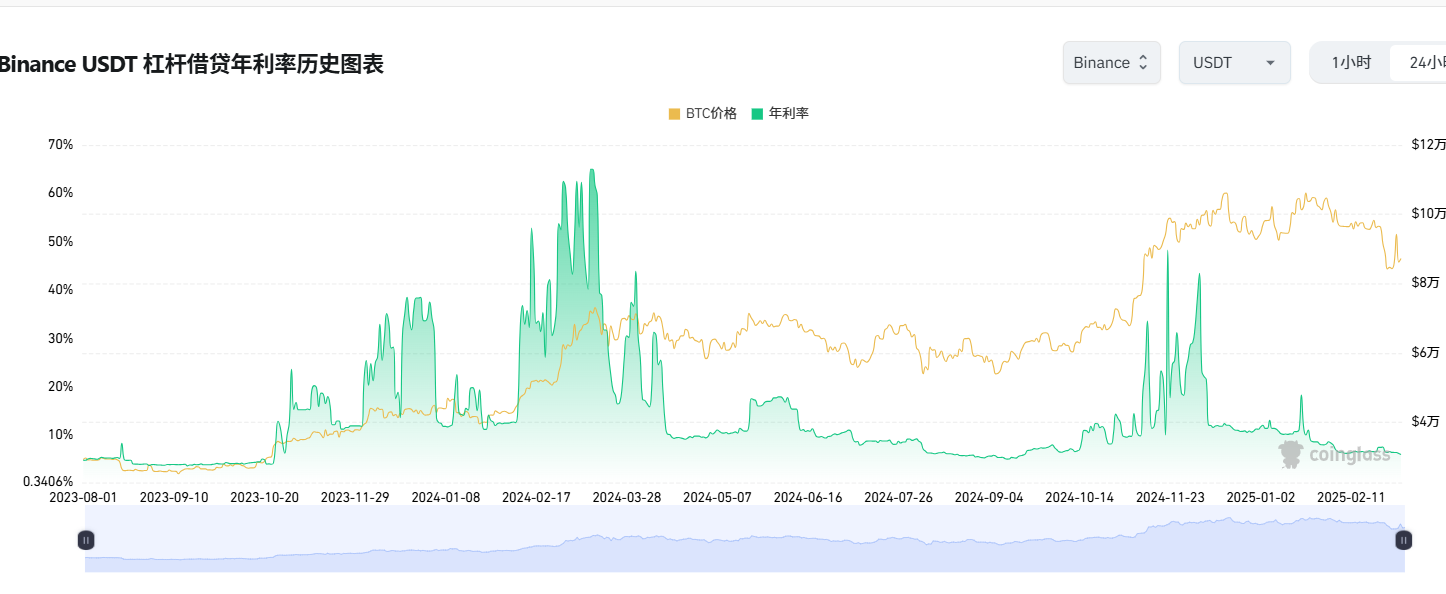The height and width of the screenshot is (594, 1446).
Task: Open the Binance exchange dropdown
Action: (1111, 62)
